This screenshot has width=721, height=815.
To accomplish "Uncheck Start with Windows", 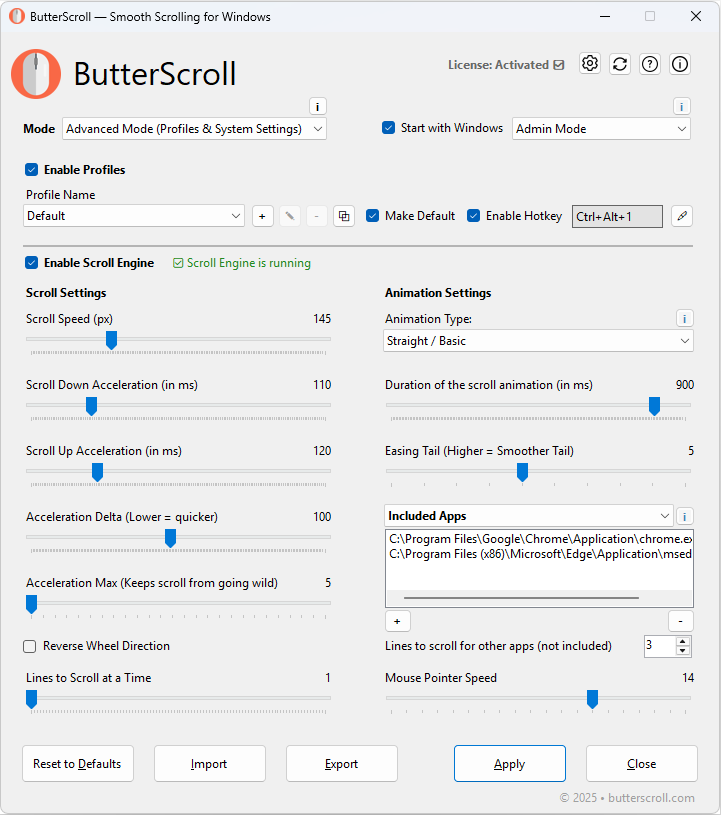I will point(388,128).
